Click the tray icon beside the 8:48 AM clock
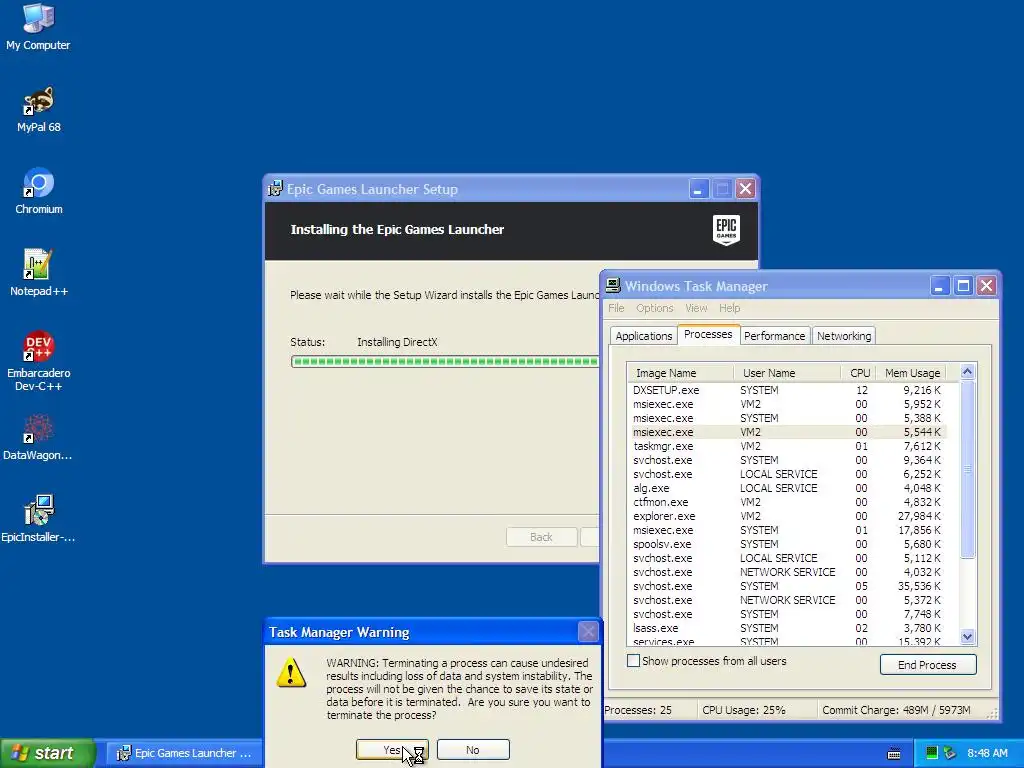Image resolution: width=1024 pixels, height=768 pixels. point(950,753)
